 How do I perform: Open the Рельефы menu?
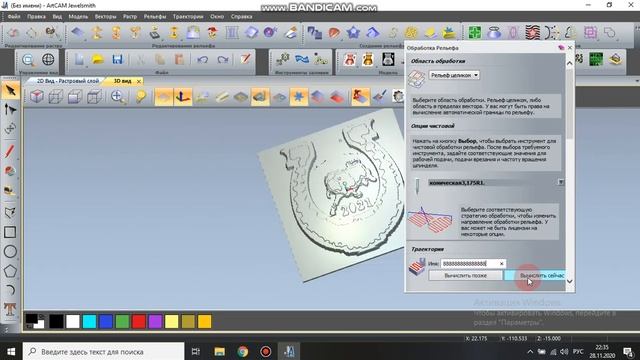155,17
